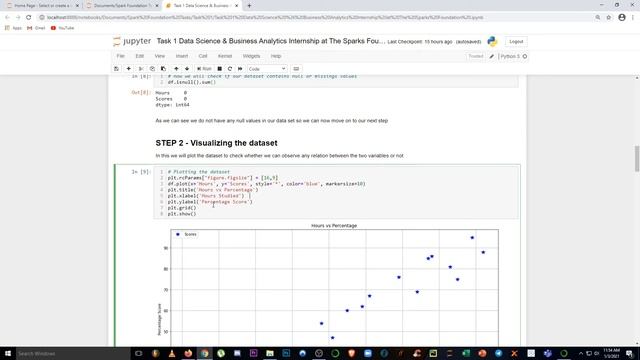Open the YouTube bookmark
Viewport: 640px width, 360px height.
62,28
